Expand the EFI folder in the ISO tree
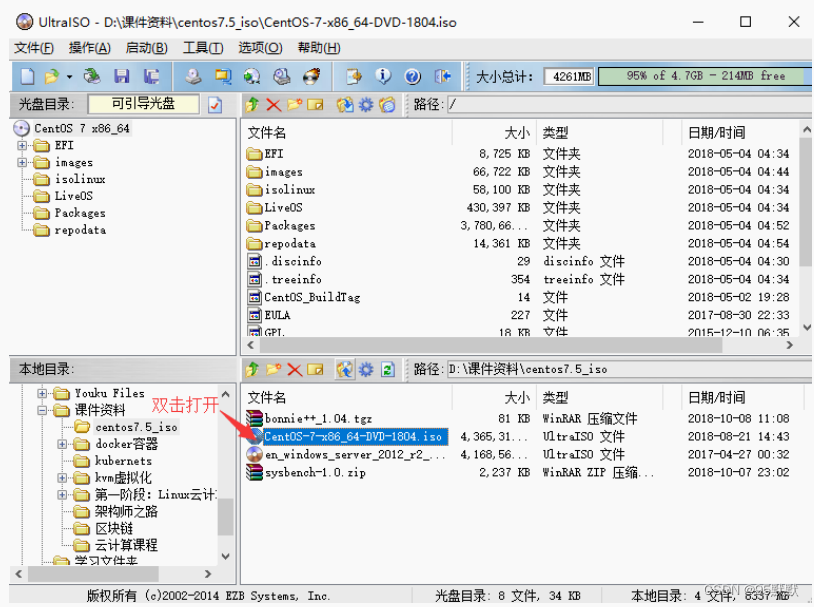 [x=22, y=145]
